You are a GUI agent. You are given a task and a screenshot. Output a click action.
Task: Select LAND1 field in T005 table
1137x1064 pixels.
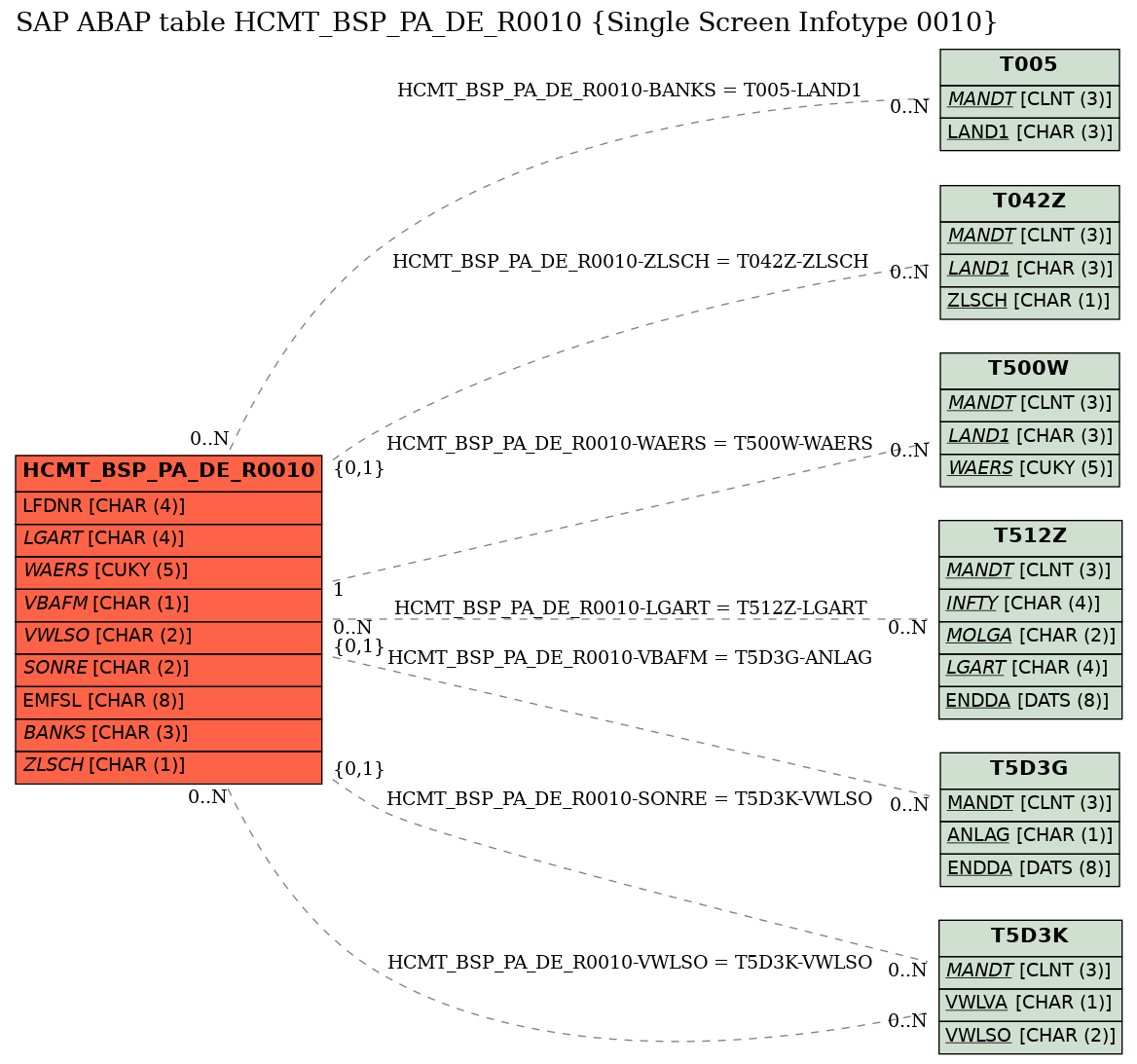[x=1029, y=133]
